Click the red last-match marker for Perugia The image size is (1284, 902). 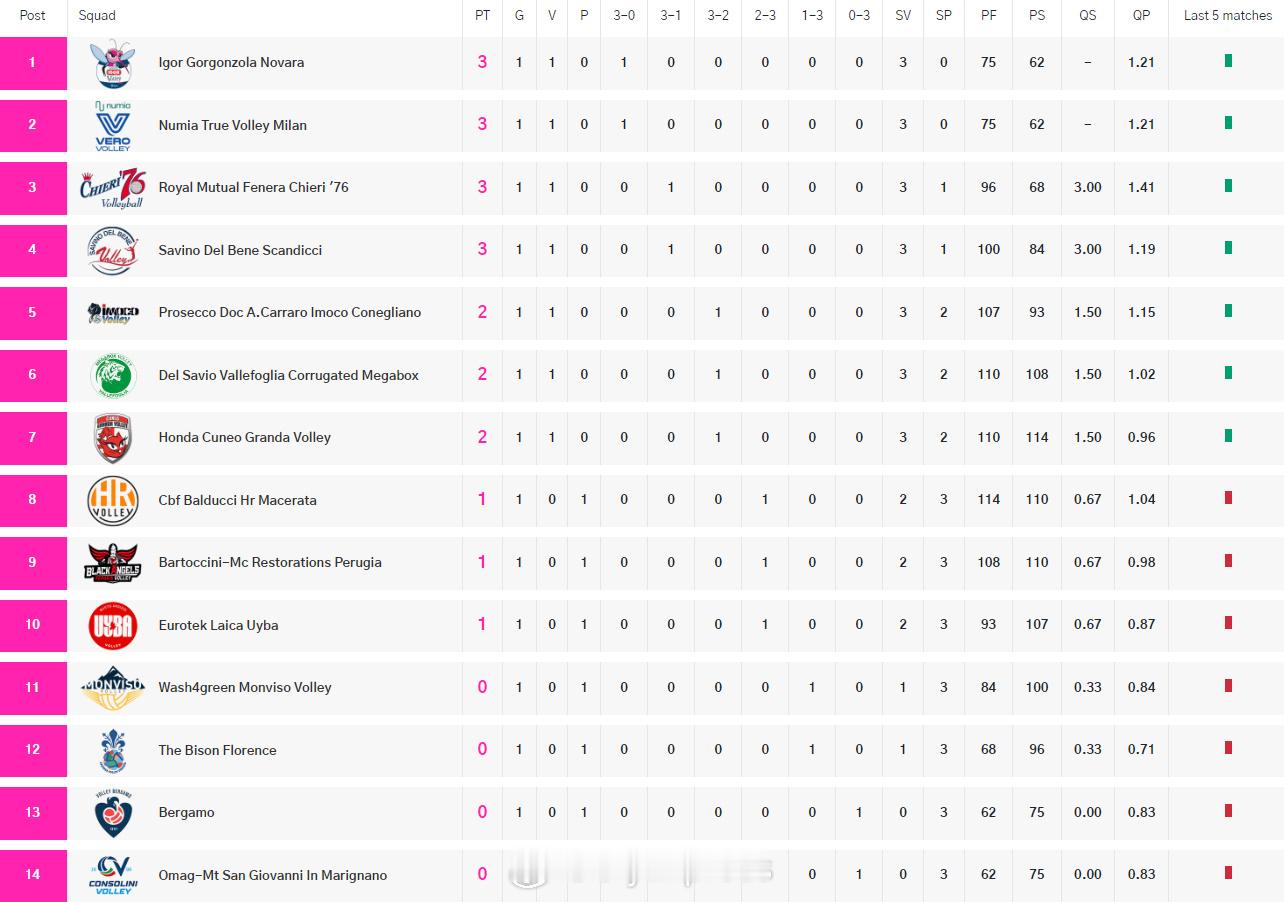1228,561
